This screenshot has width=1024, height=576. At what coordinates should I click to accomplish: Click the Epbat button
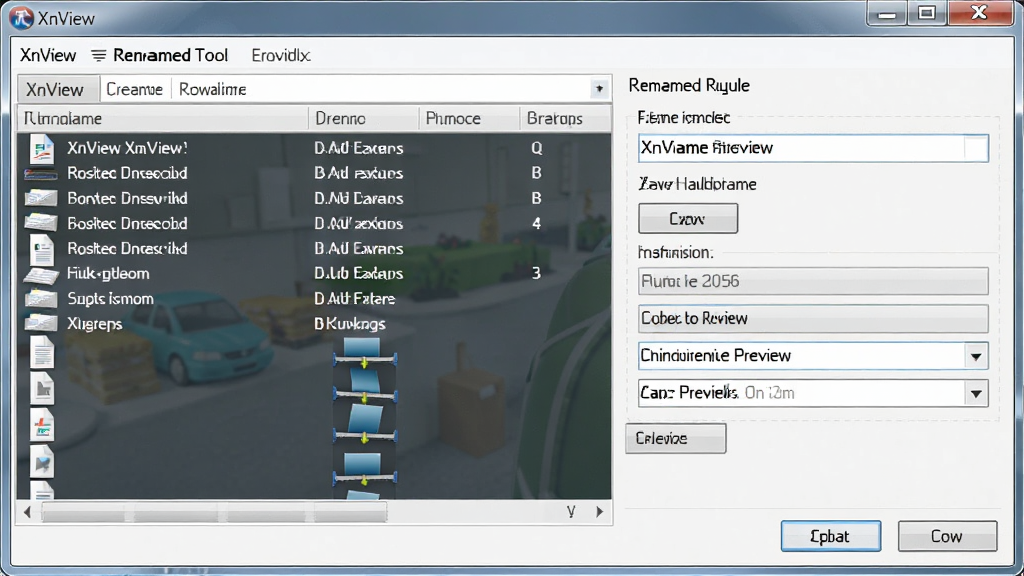(831, 536)
